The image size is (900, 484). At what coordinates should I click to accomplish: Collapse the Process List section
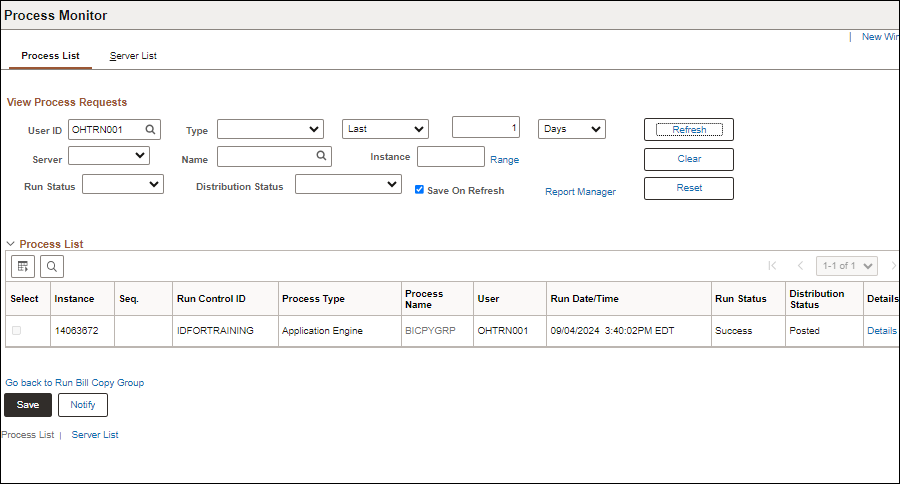[x=11, y=244]
